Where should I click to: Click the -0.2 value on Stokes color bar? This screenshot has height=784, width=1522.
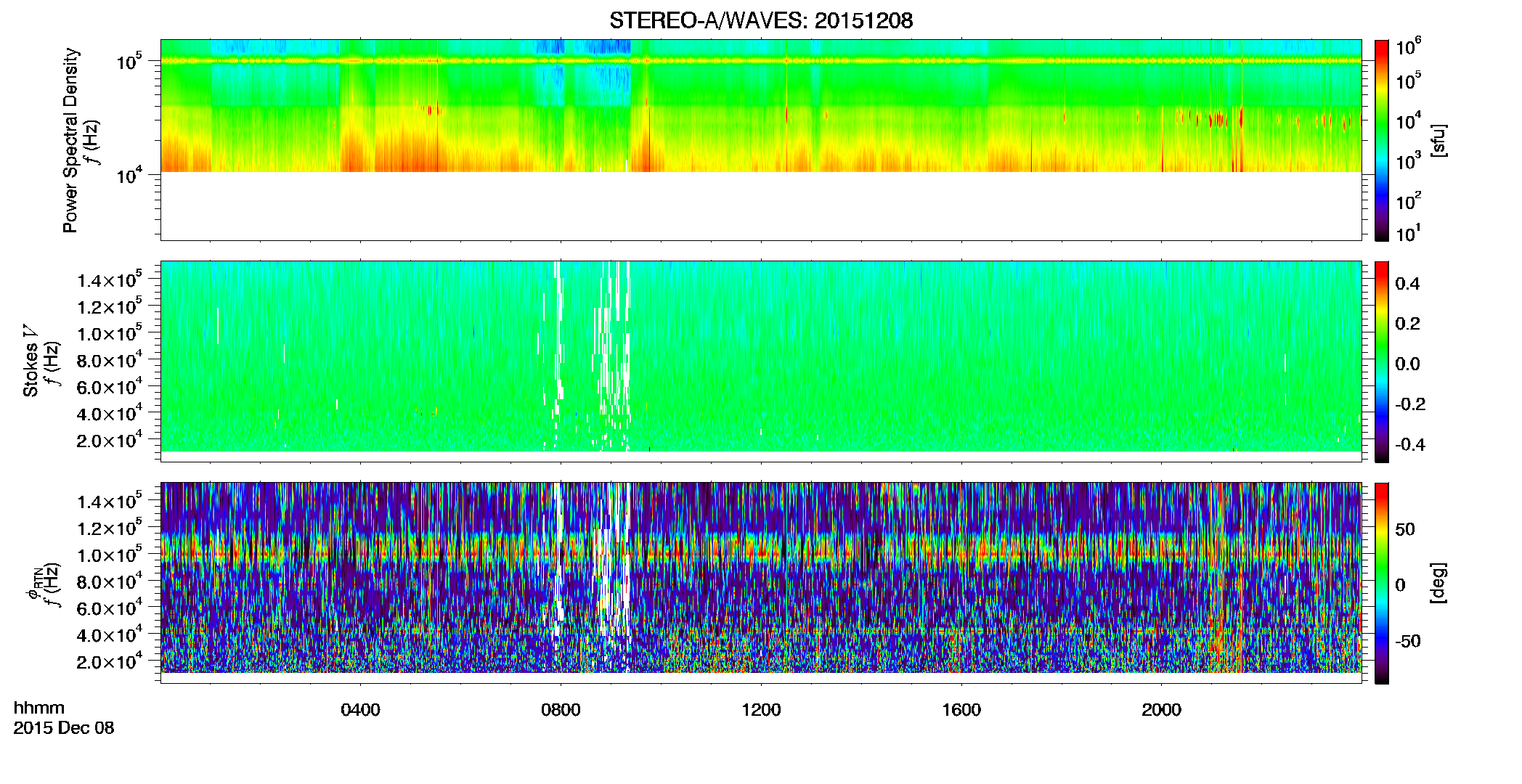[x=1410, y=404]
